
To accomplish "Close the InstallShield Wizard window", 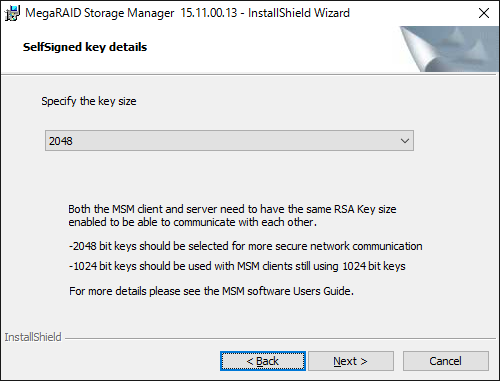I will (x=484, y=13).
